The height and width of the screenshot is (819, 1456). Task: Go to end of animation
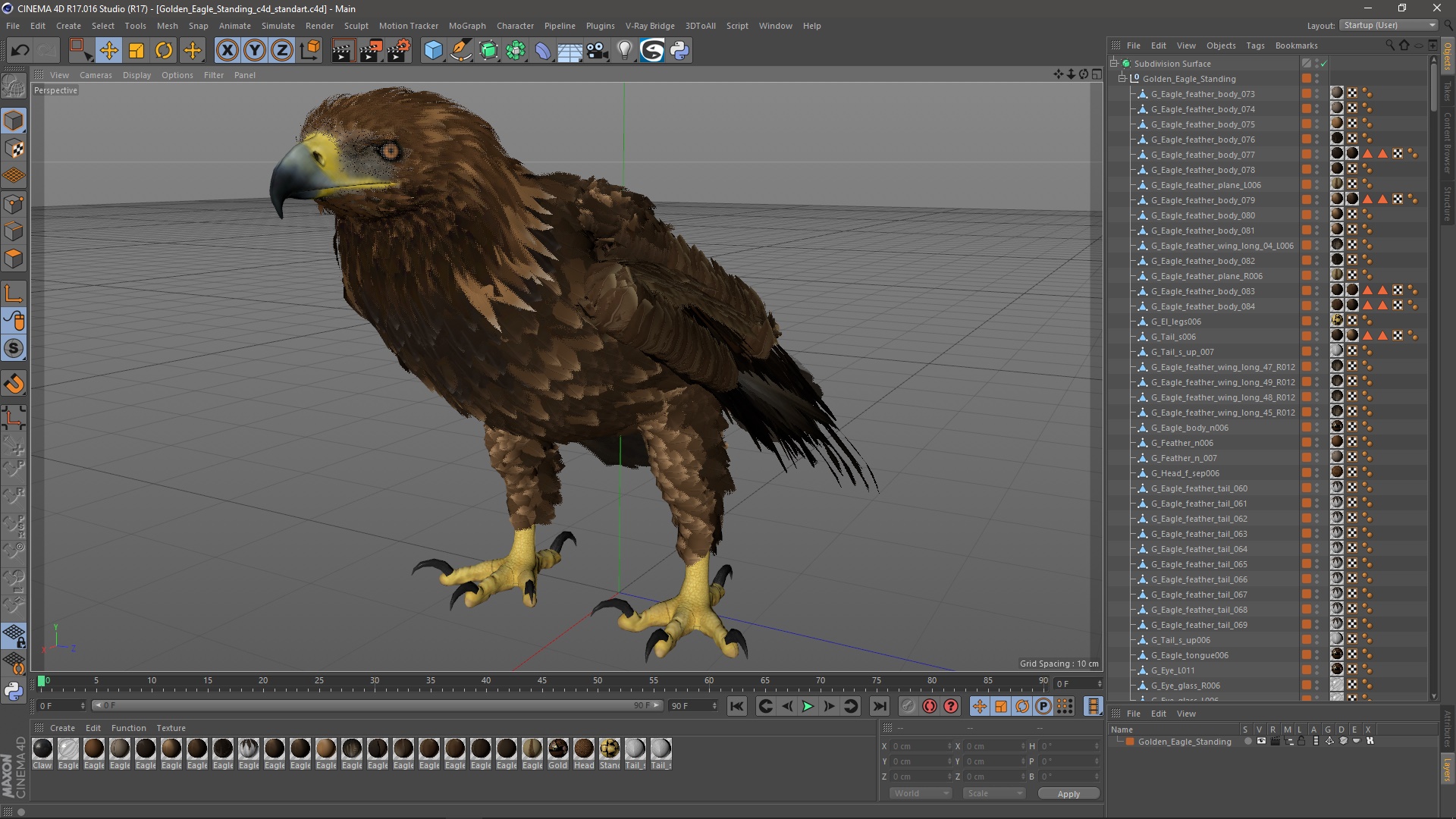(x=880, y=706)
